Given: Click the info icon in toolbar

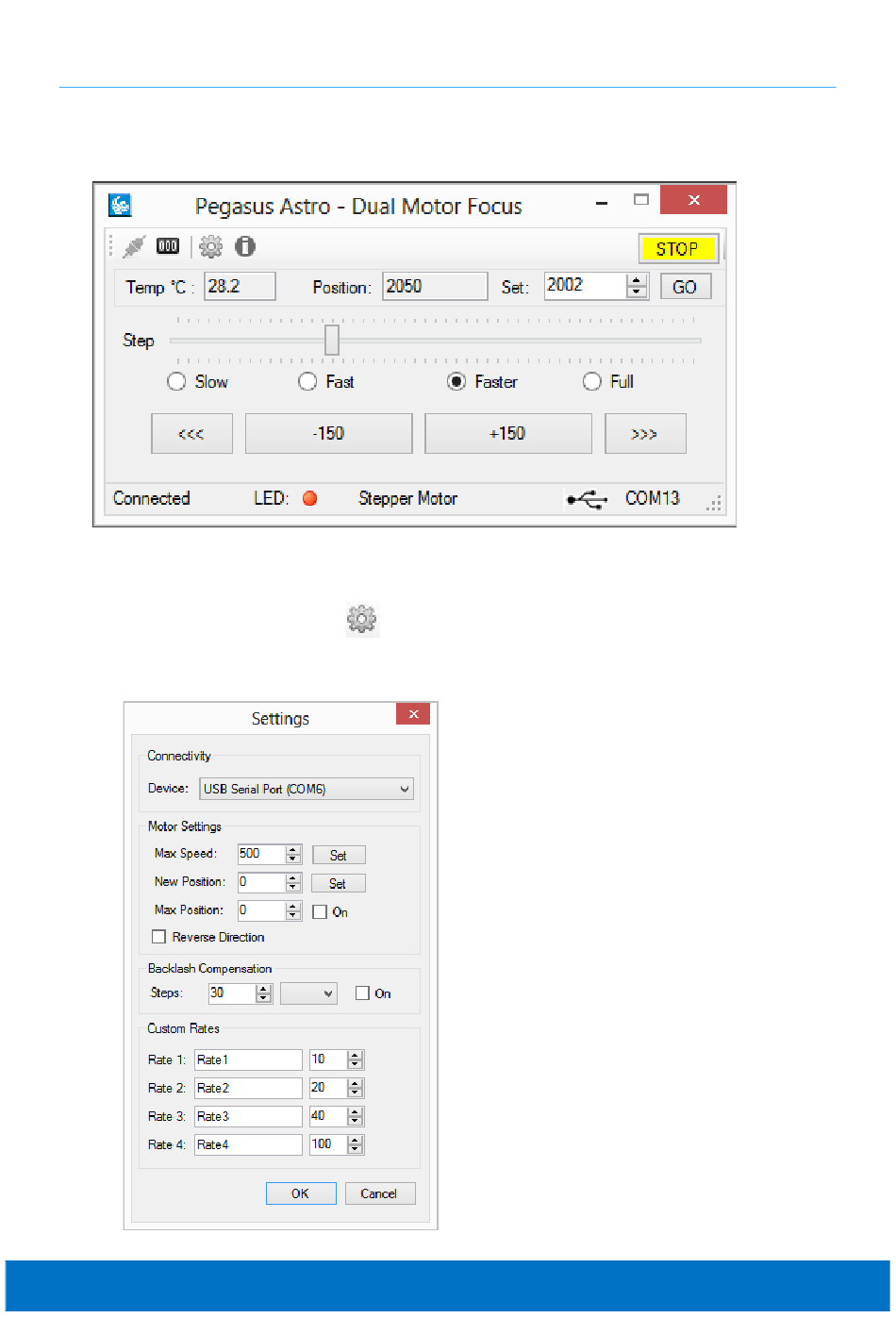Looking at the screenshot, I should click(245, 247).
